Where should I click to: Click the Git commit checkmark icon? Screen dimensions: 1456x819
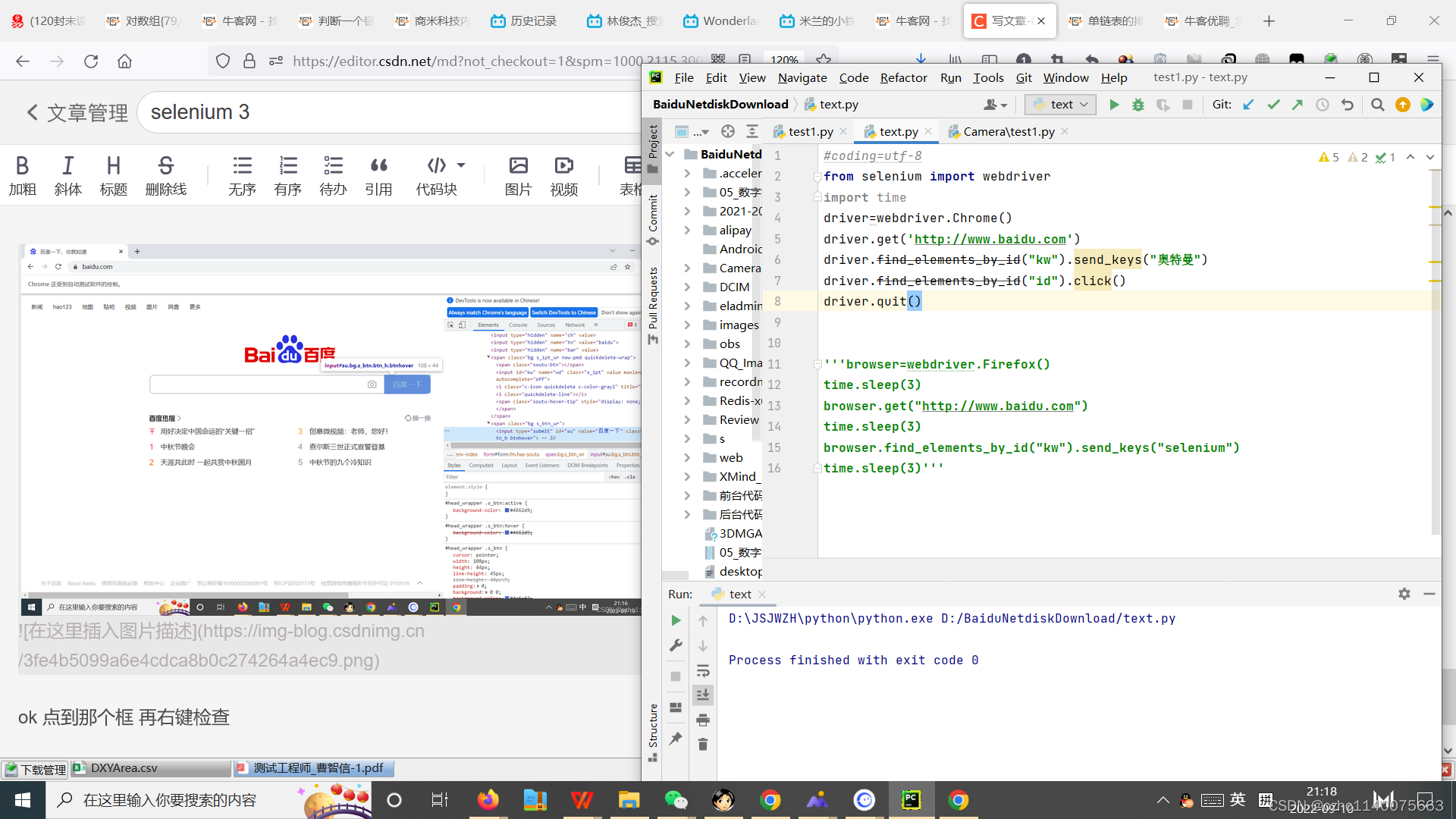[x=1273, y=105]
